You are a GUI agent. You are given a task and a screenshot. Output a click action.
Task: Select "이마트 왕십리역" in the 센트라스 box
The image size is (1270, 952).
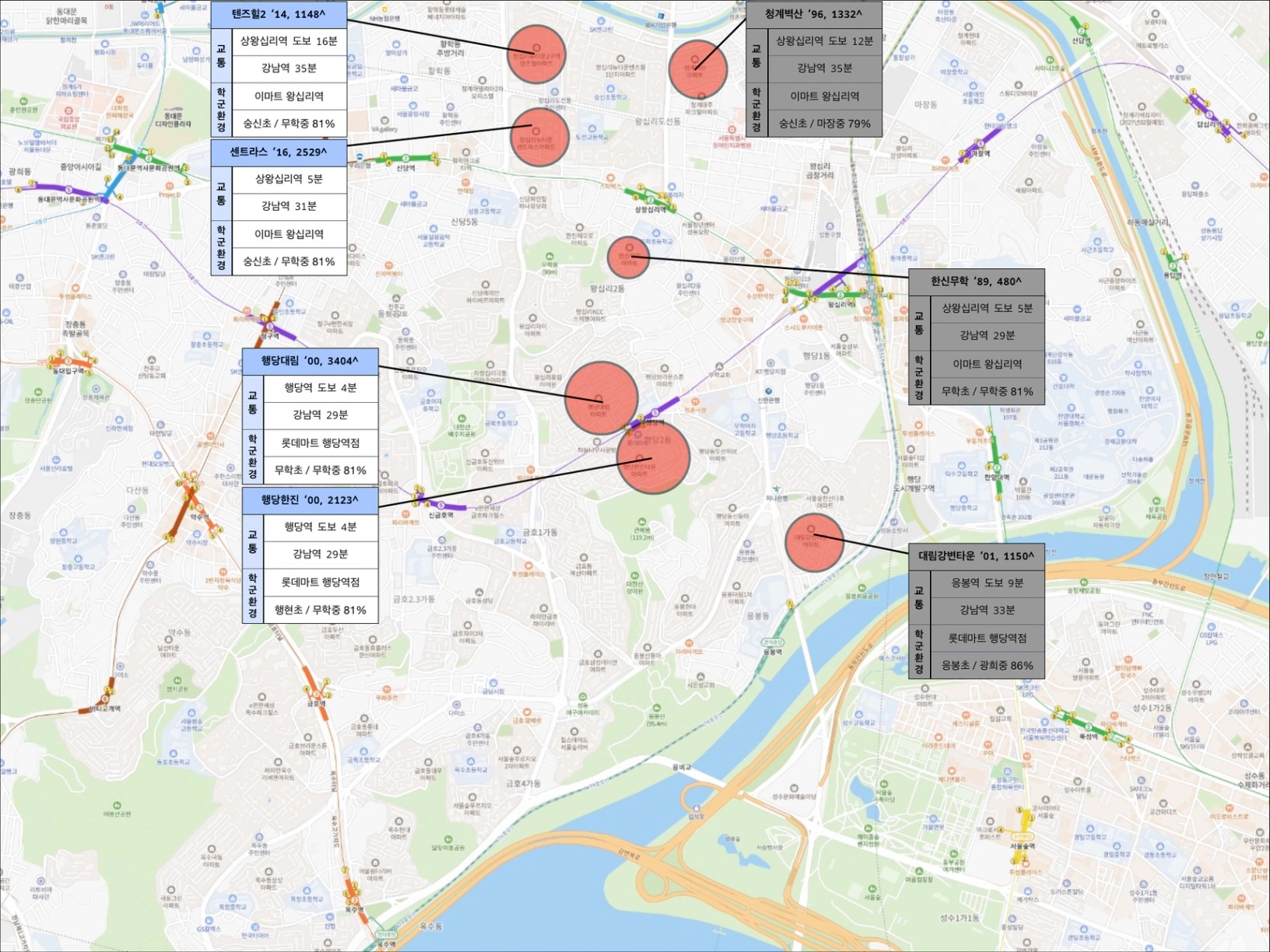coord(289,234)
